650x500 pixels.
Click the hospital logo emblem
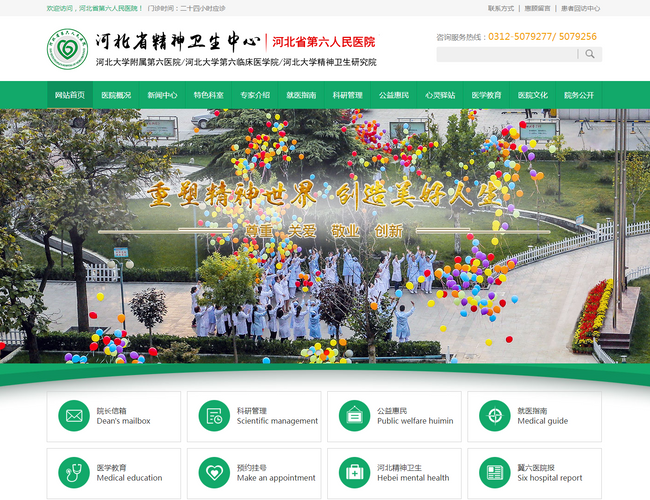[67, 49]
